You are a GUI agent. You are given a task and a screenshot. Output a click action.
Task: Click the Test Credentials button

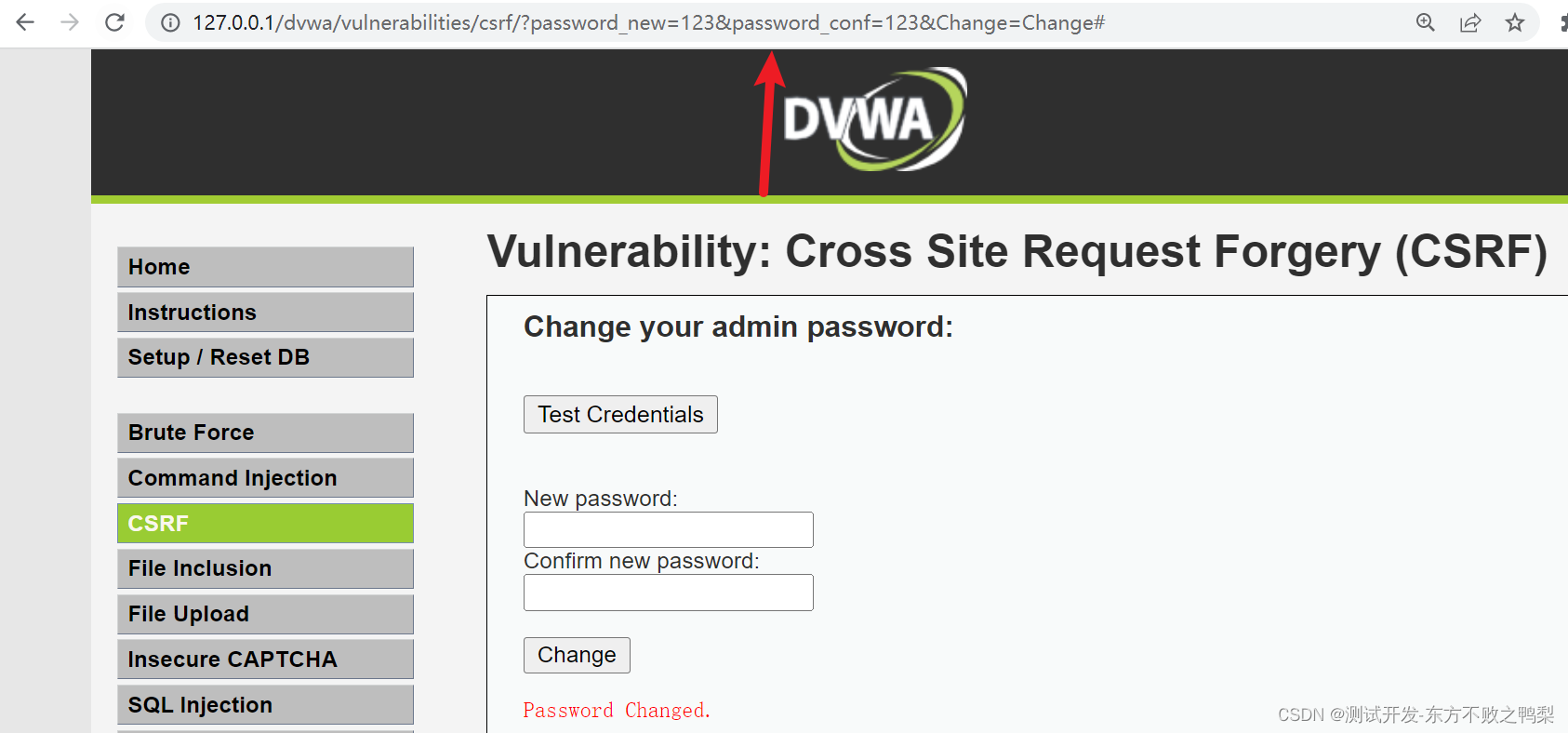coord(620,414)
